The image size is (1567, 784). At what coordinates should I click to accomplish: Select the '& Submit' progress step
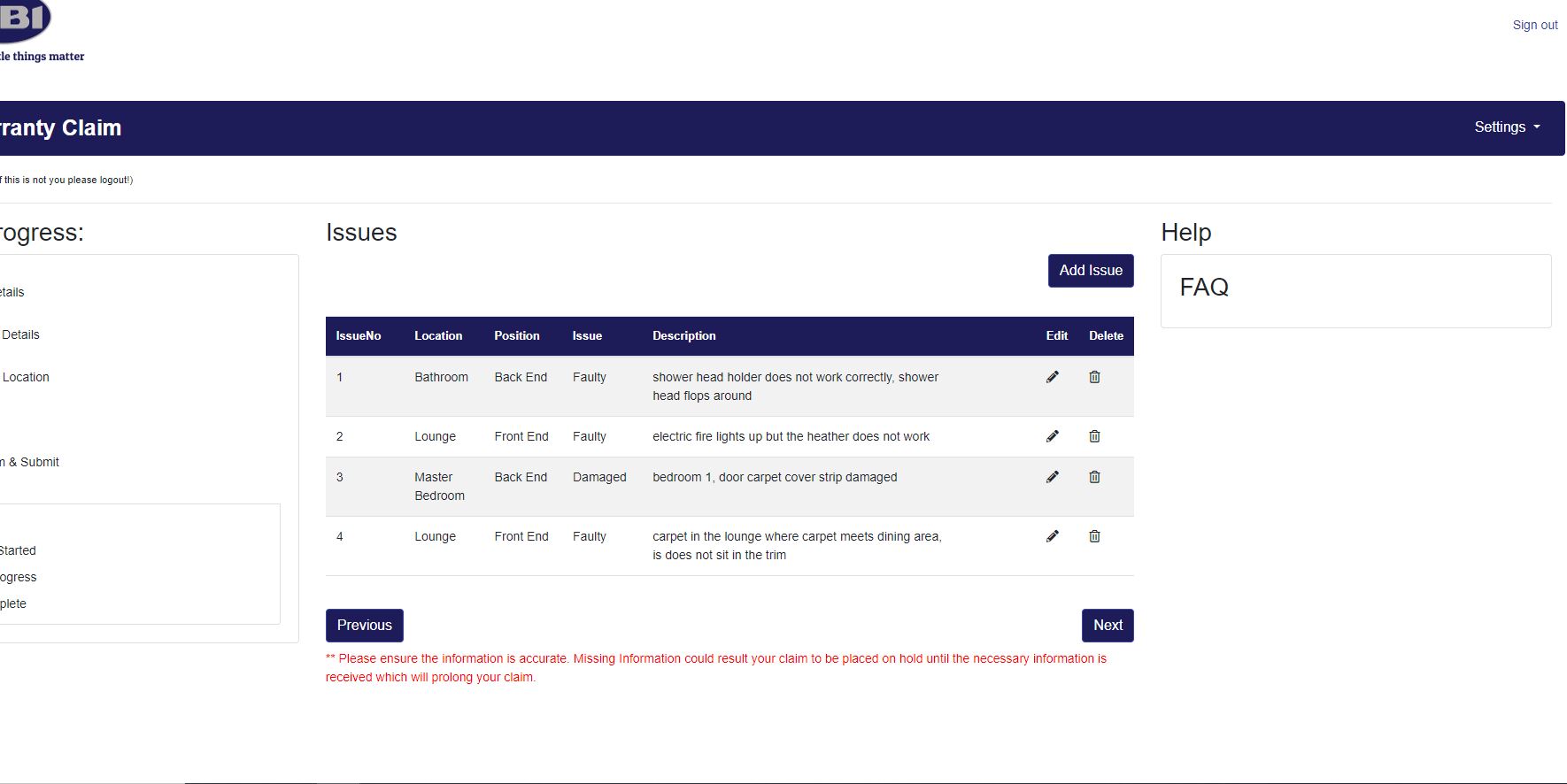pyautogui.click(x=34, y=462)
